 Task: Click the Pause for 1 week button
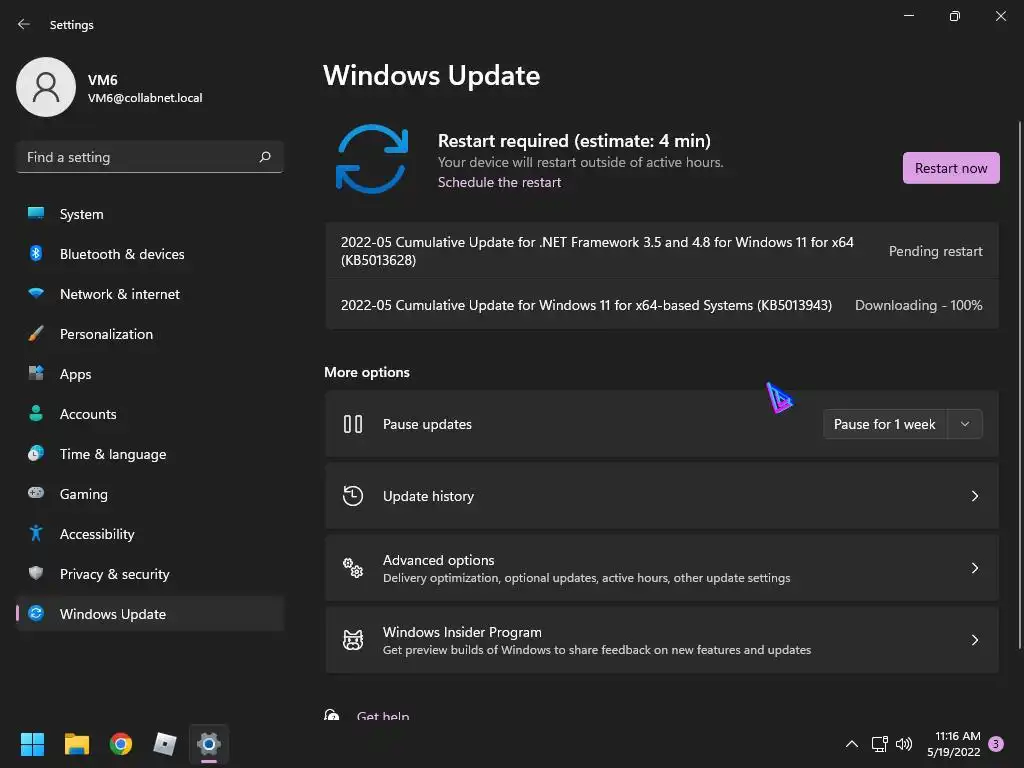point(885,424)
